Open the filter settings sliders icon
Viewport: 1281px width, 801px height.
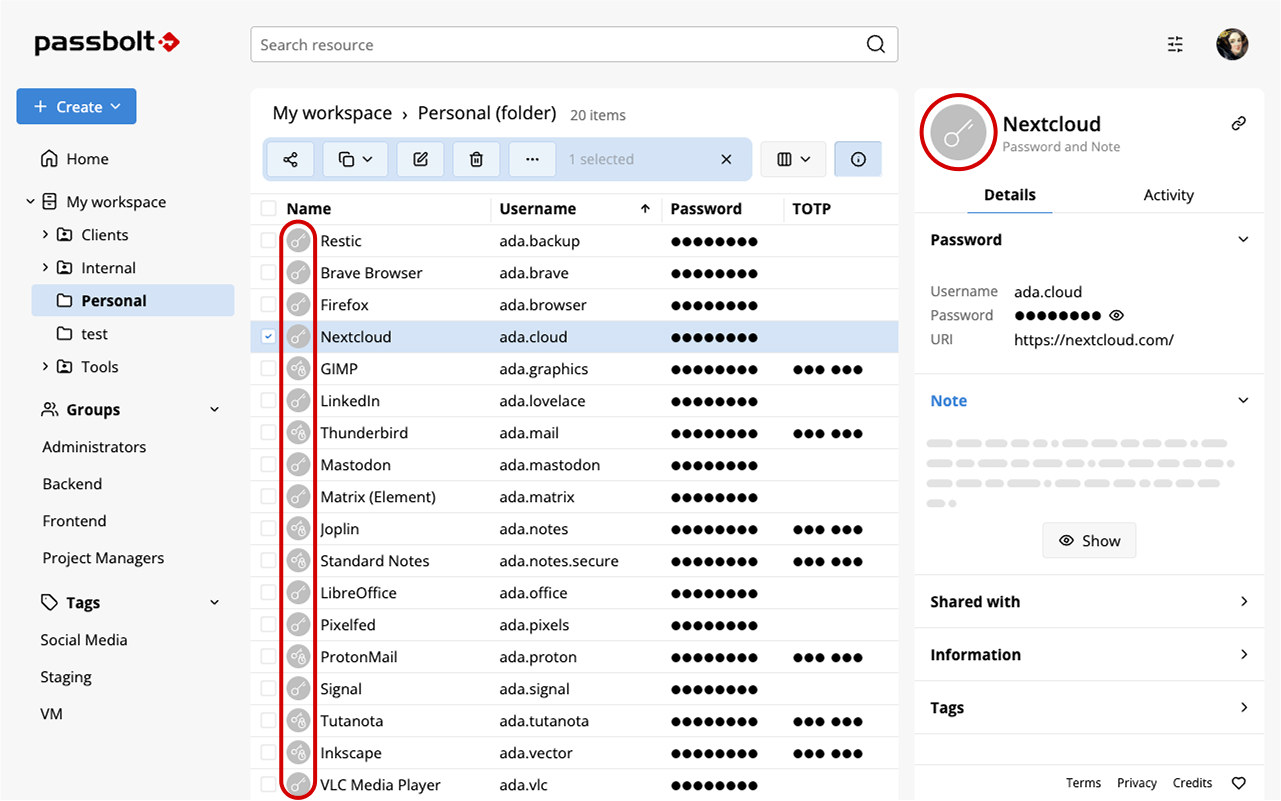pyautogui.click(x=1176, y=44)
